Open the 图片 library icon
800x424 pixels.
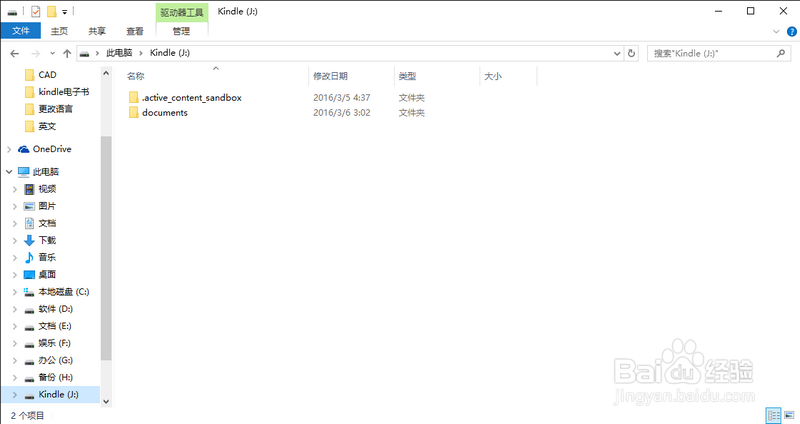click(x=30, y=206)
